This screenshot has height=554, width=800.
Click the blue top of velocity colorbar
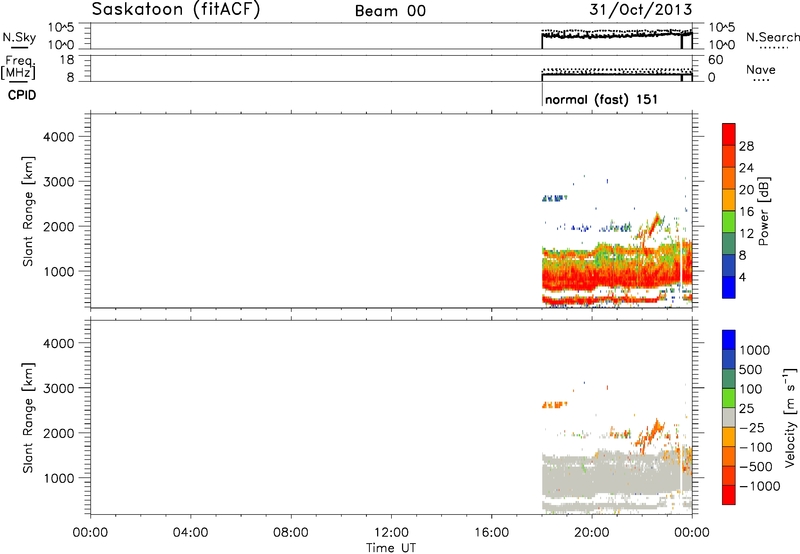(729, 340)
